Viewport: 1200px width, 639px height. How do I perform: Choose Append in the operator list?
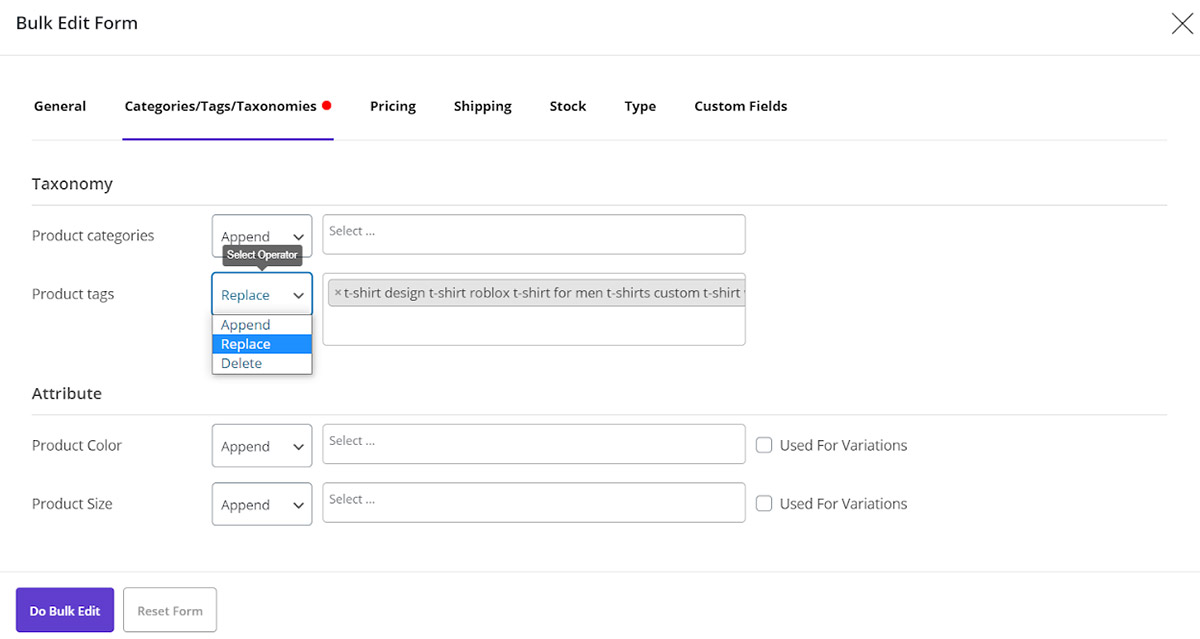pyautogui.click(x=246, y=325)
